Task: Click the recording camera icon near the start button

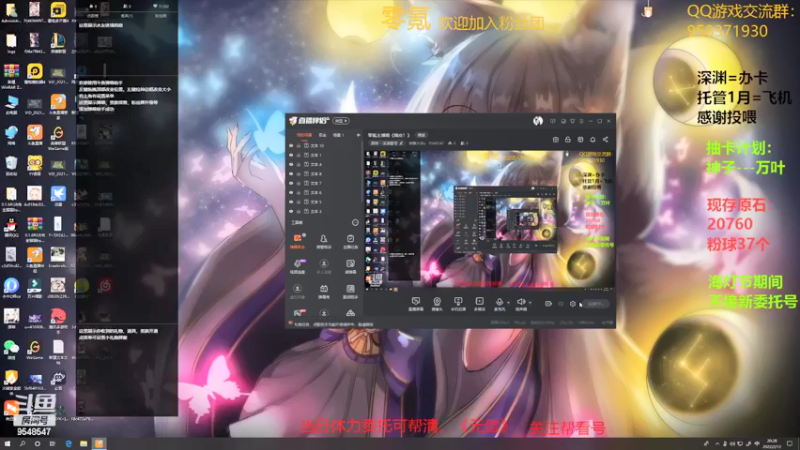Action: pyautogui.click(x=548, y=304)
